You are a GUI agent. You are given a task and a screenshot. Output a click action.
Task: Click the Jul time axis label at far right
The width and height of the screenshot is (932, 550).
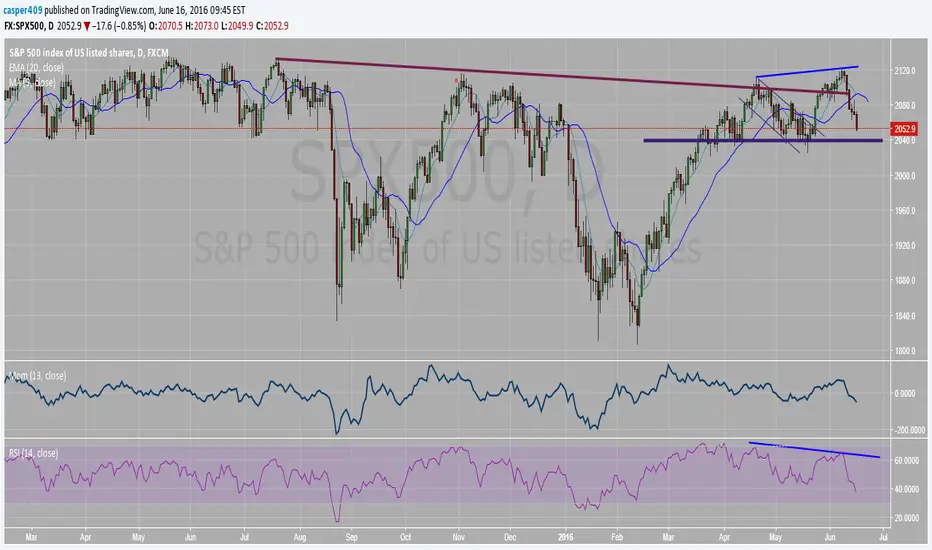pos(883,538)
